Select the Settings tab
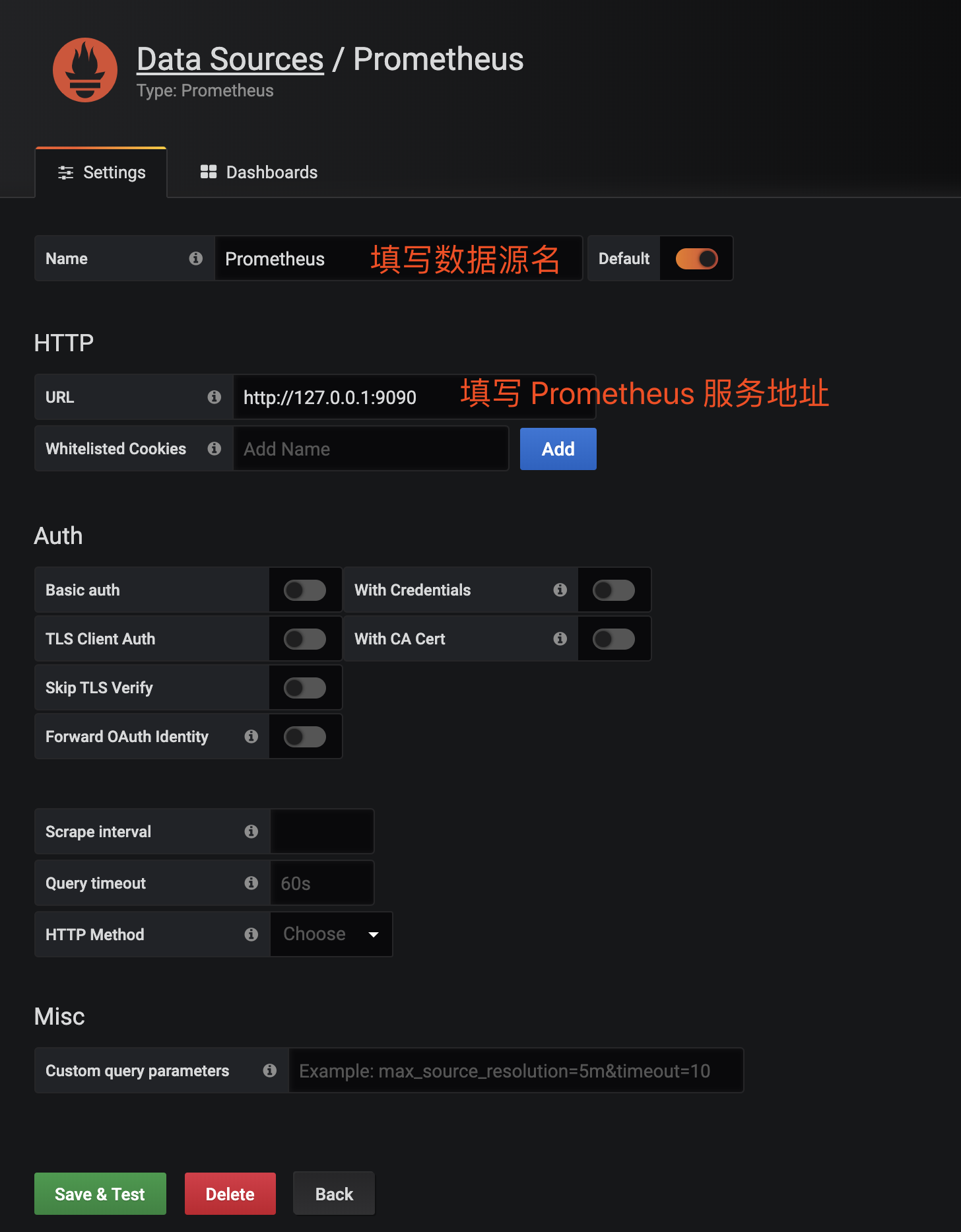This screenshot has width=961, height=1232. click(102, 173)
